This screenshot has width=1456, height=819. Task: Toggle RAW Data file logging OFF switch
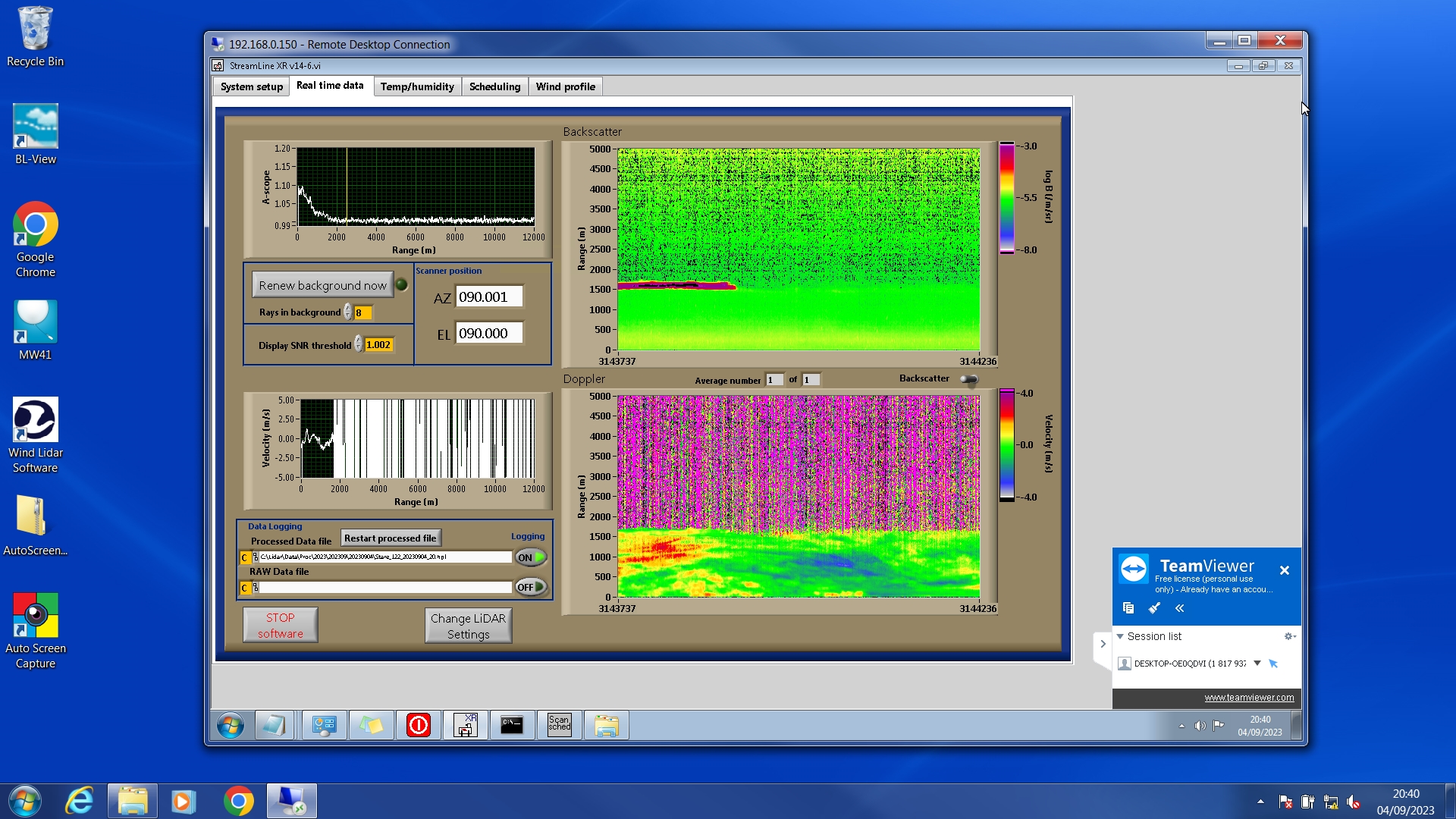[531, 587]
